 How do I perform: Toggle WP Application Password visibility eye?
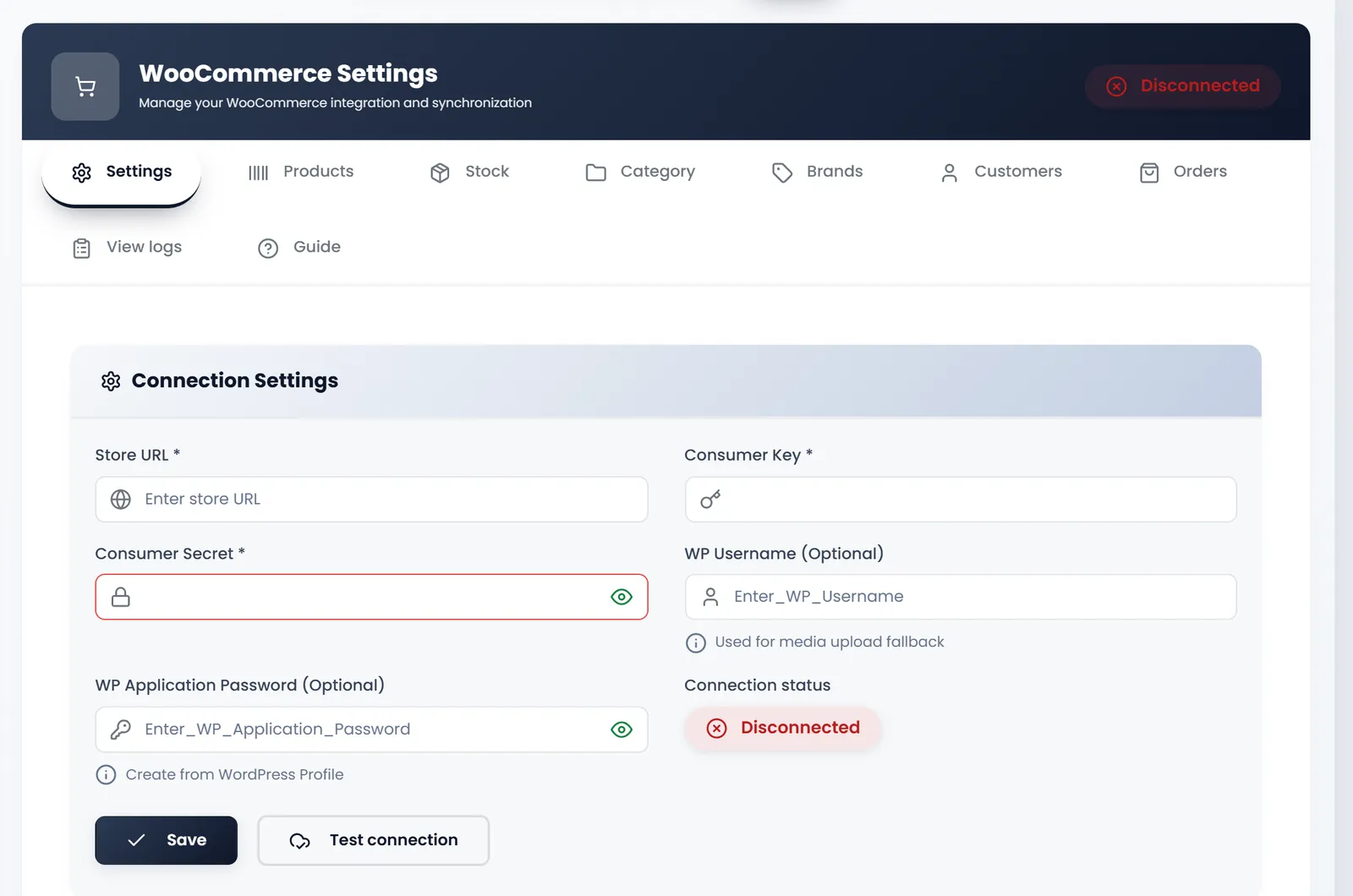[622, 729]
